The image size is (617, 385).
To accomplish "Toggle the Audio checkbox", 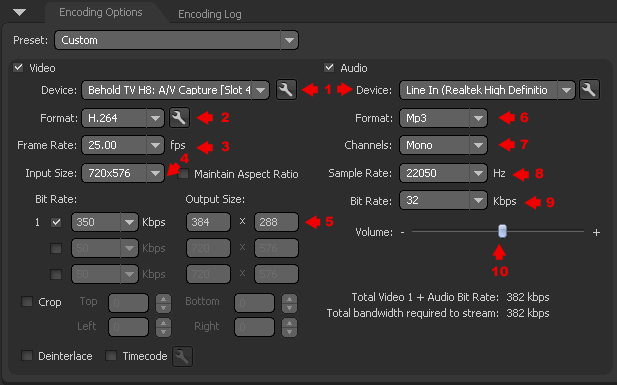I will (x=329, y=68).
